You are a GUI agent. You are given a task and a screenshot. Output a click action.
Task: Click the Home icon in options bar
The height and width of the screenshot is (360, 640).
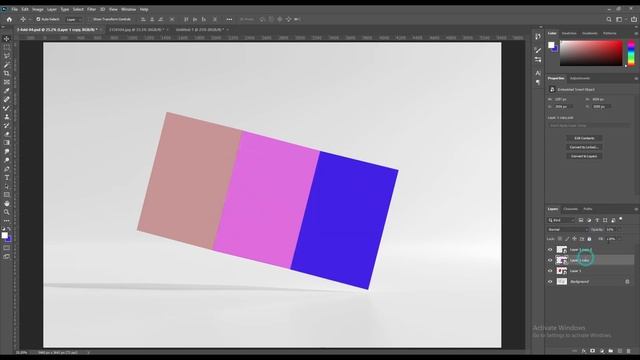(9, 19)
